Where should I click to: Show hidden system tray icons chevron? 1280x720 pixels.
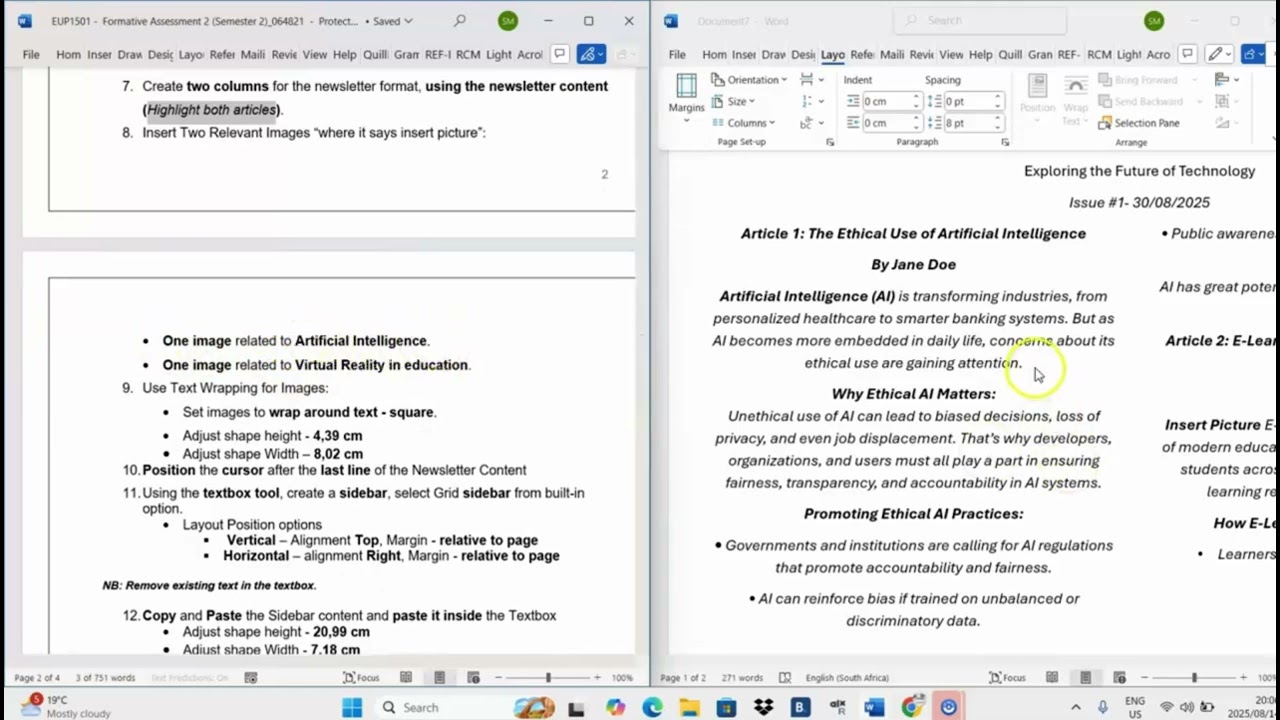click(x=1076, y=707)
